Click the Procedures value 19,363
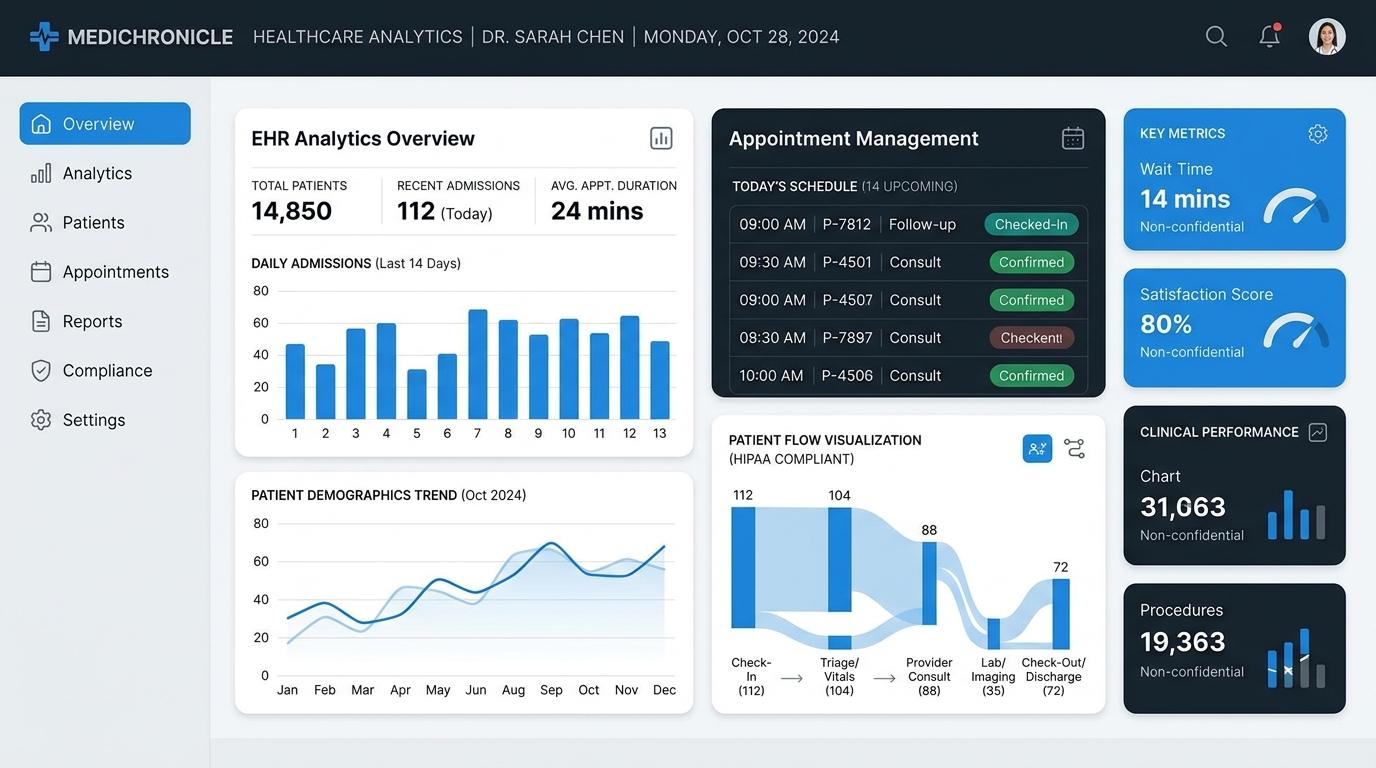 (x=1183, y=642)
